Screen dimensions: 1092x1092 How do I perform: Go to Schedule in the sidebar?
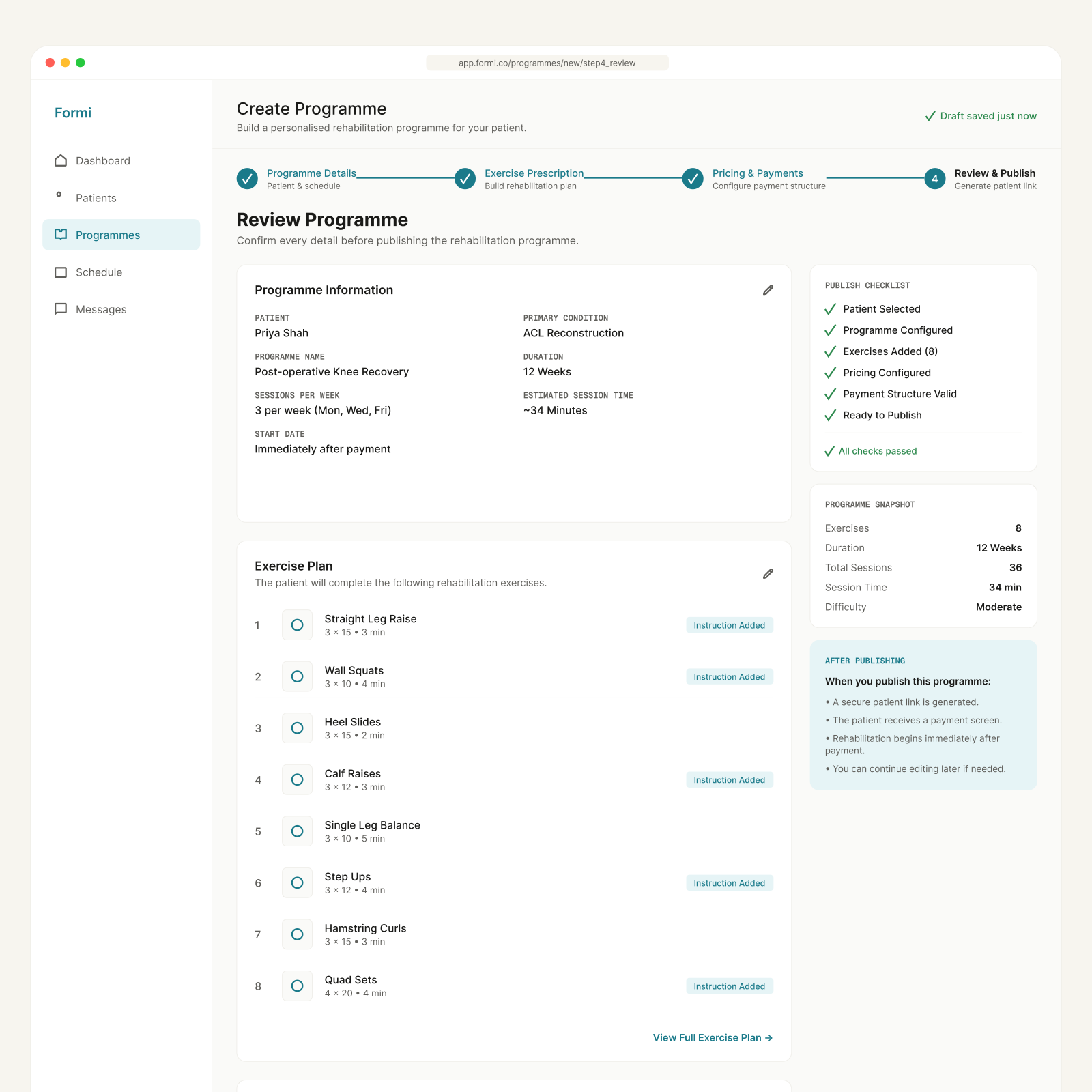click(x=121, y=272)
